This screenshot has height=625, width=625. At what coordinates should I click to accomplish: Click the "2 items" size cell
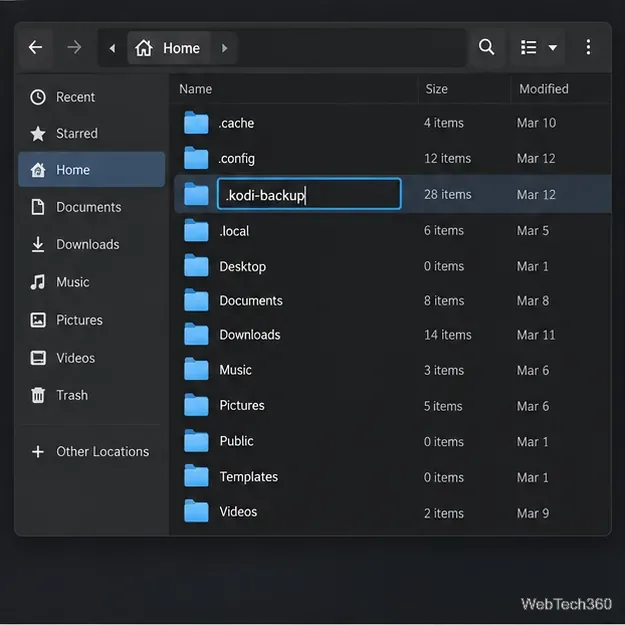click(444, 513)
